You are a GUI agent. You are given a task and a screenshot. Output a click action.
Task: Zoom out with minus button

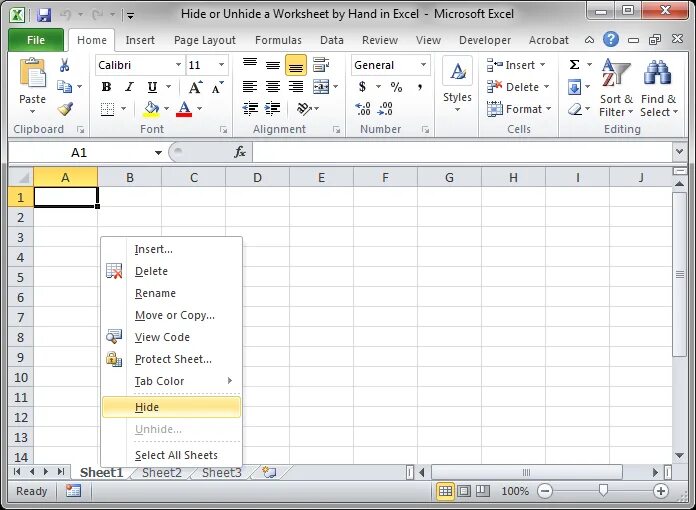coord(545,491)
